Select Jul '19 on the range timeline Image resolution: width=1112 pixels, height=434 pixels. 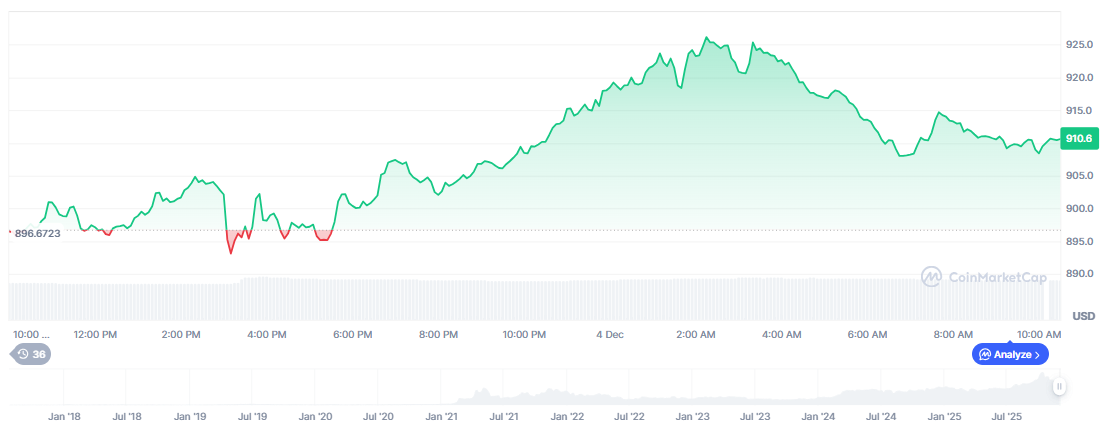point(252,417)
